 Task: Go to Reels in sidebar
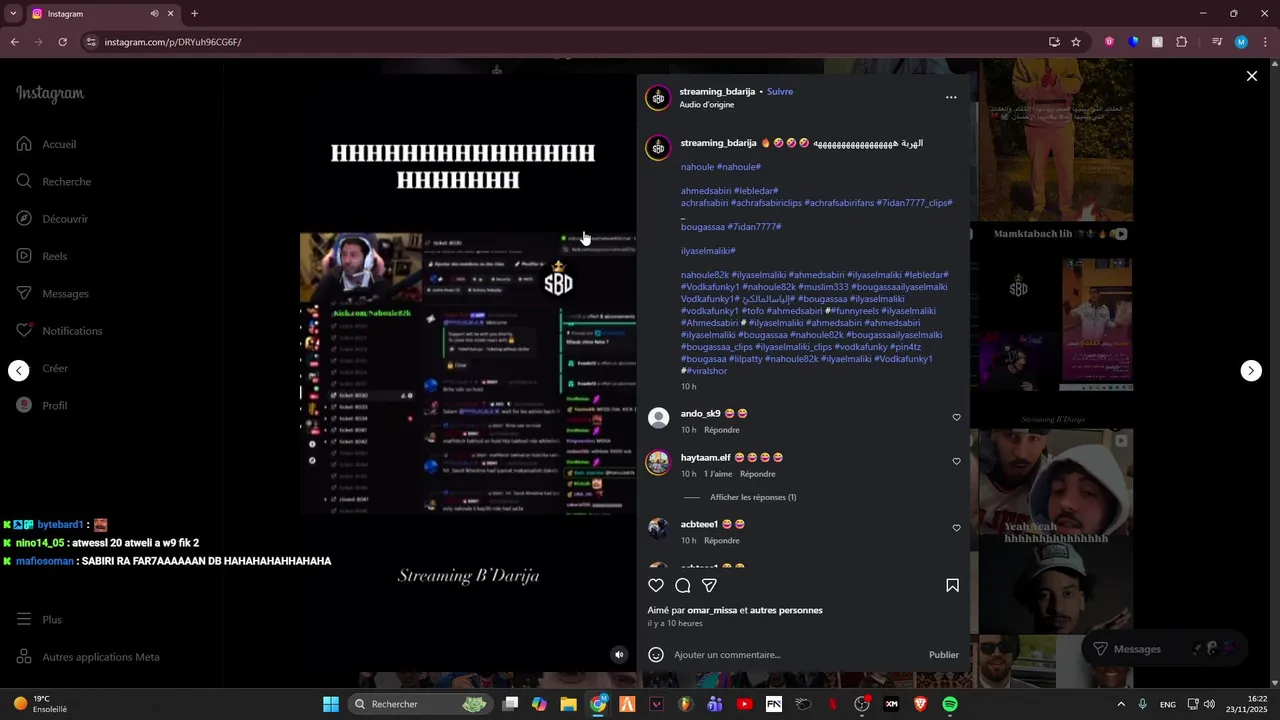coord(42,256)
